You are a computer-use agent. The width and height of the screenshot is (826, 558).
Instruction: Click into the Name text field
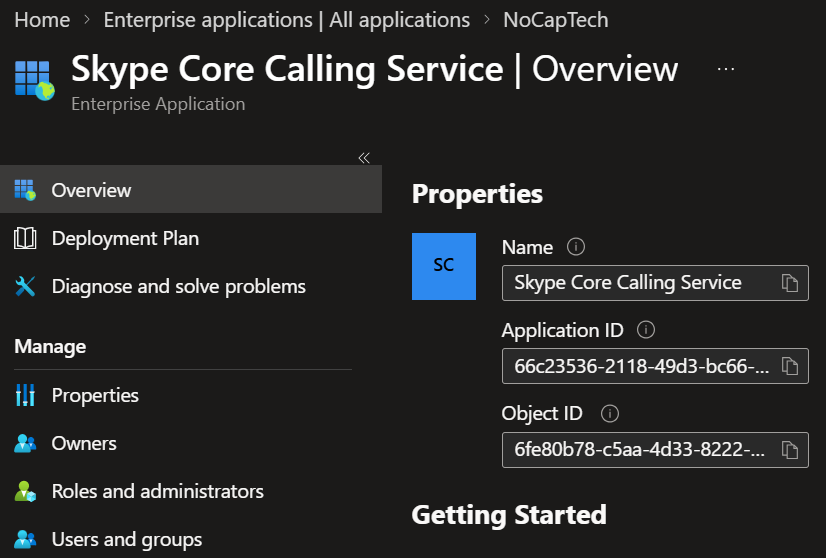[655, 283]
